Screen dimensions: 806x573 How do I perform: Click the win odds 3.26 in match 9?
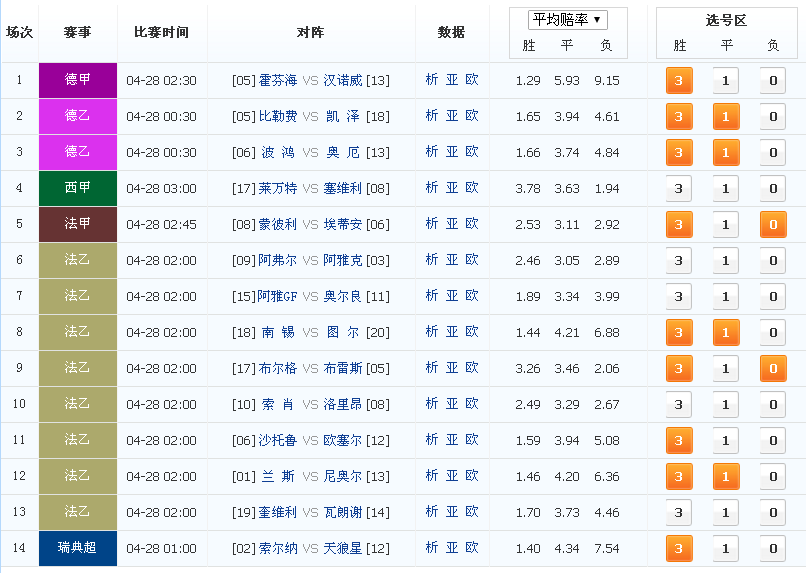(528, 368)
